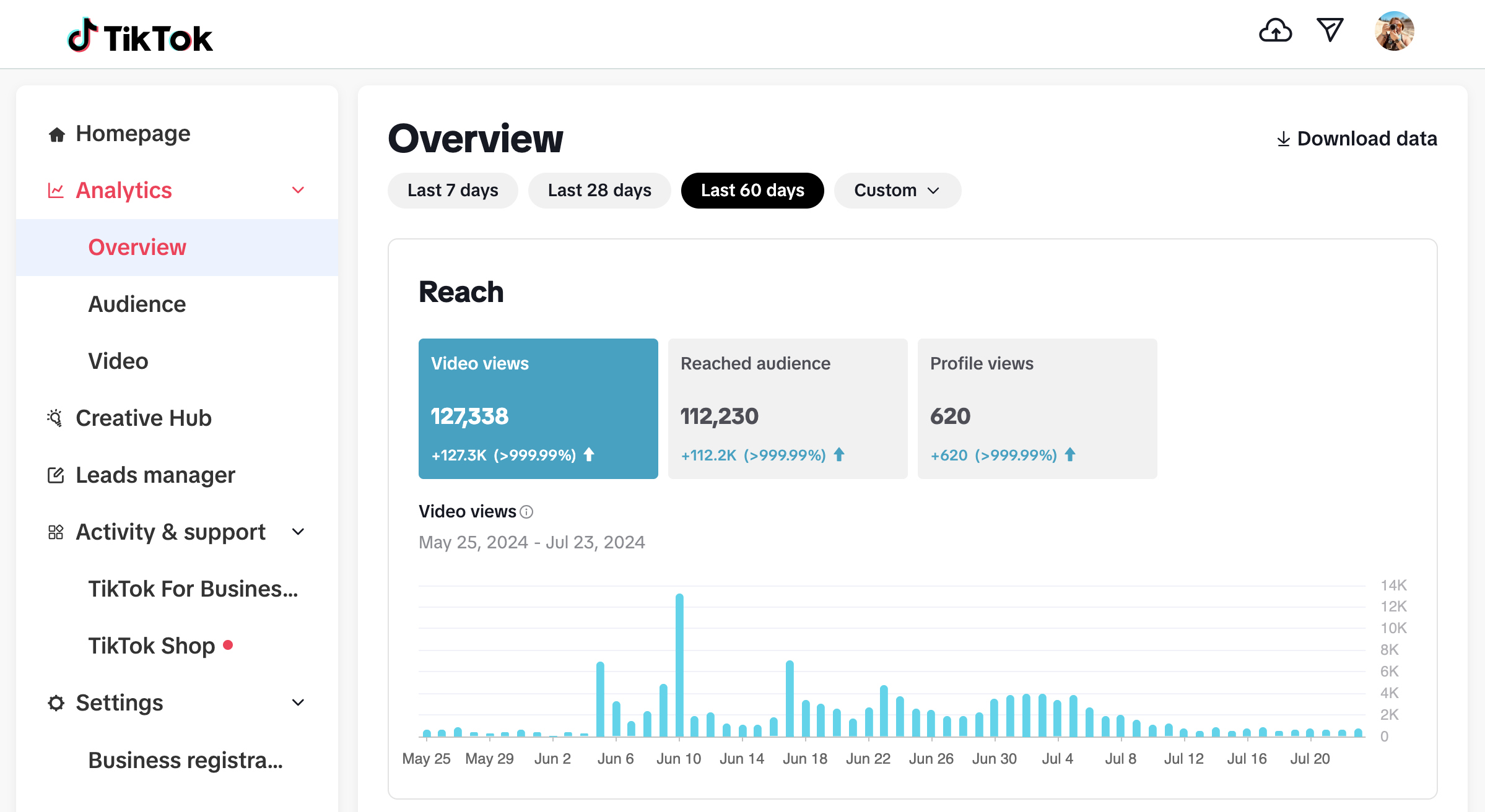Click the Homepage house icon

(57, 134)
